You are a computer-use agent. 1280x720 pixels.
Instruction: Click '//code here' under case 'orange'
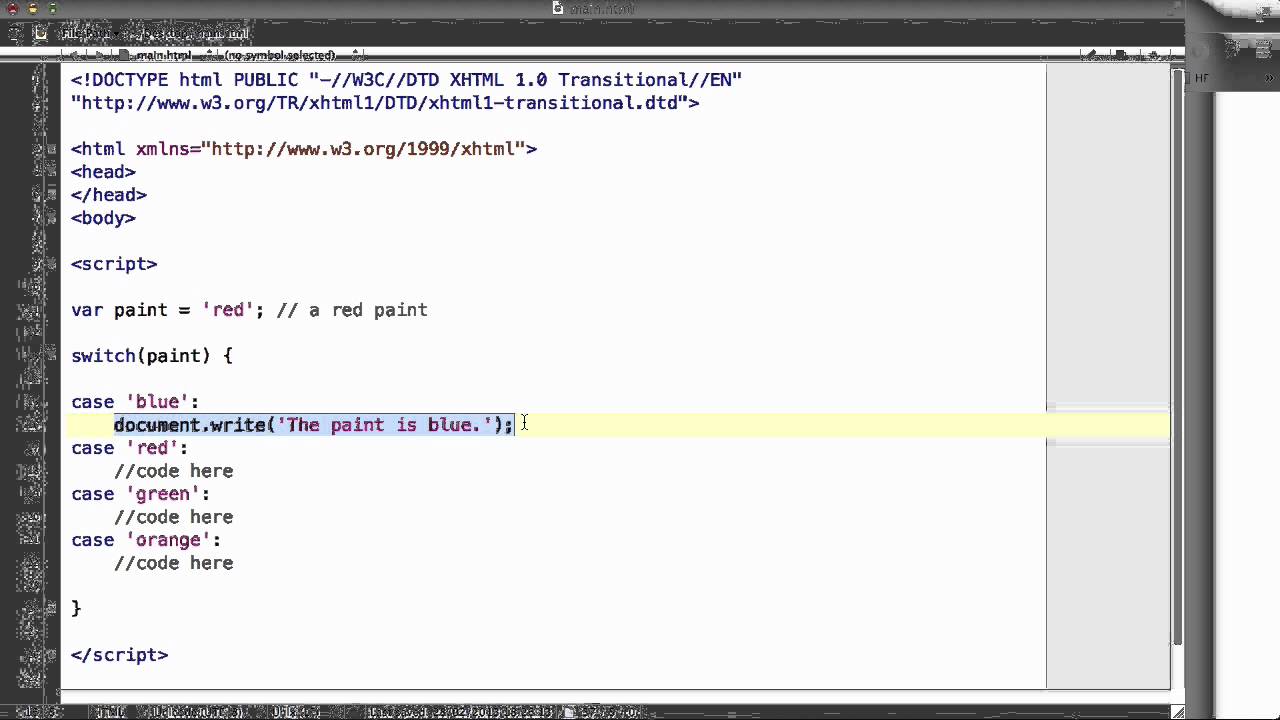174,563
